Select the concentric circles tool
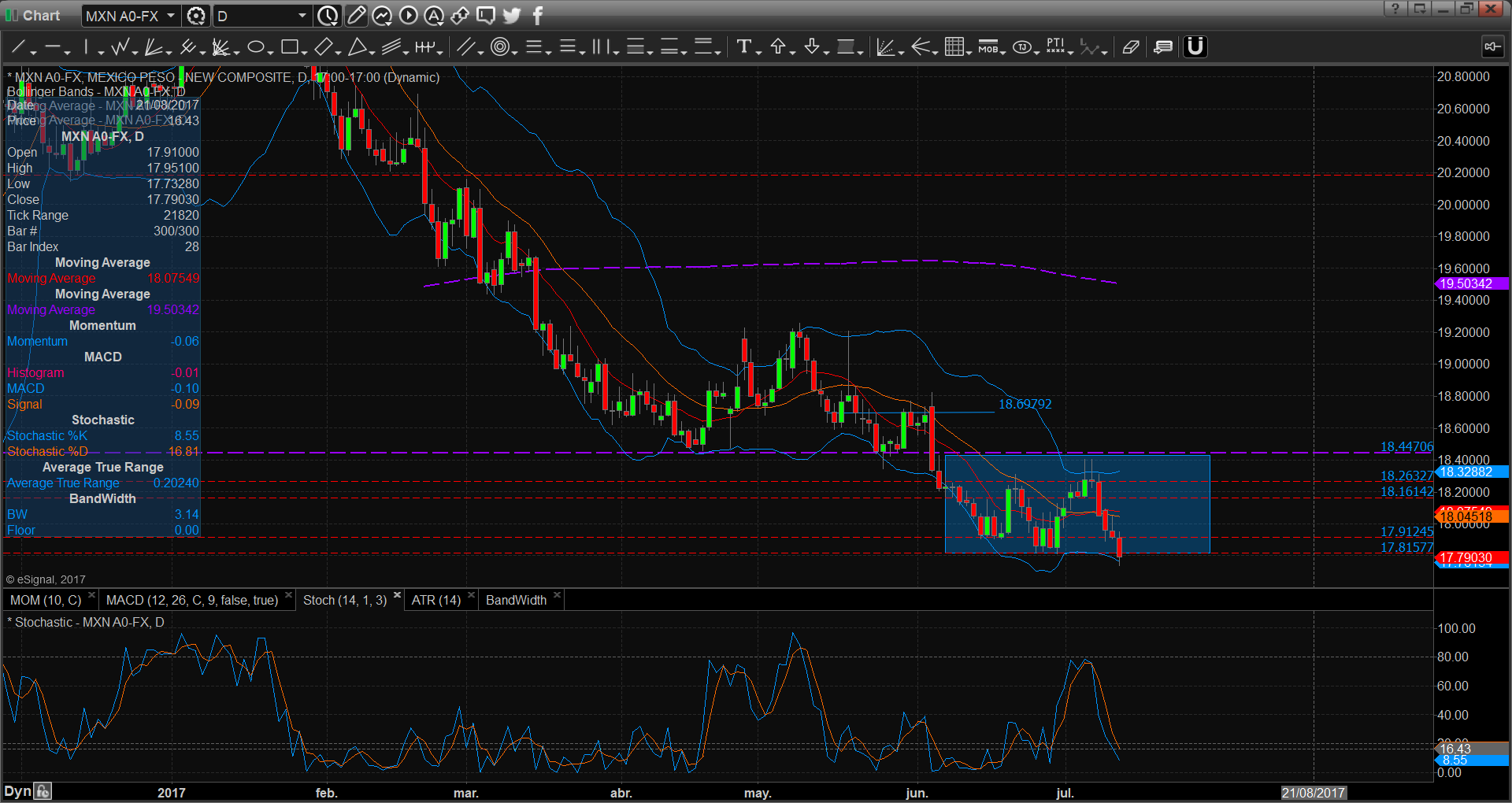The image size is (1512, 803). 499,47
